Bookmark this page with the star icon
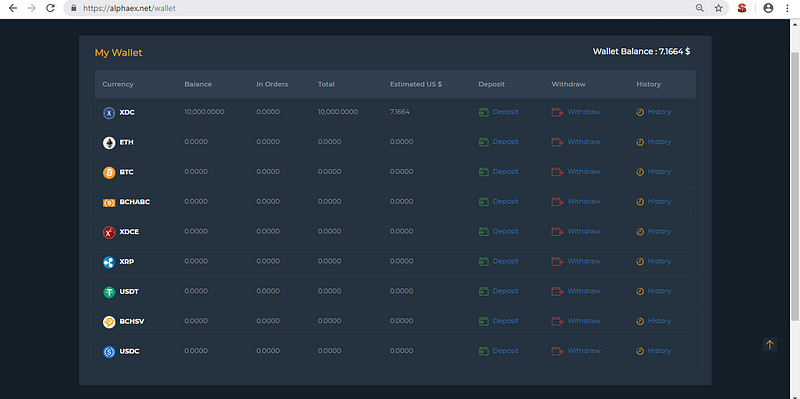Screen dimensions: 800x399 (x=718, y=8)
